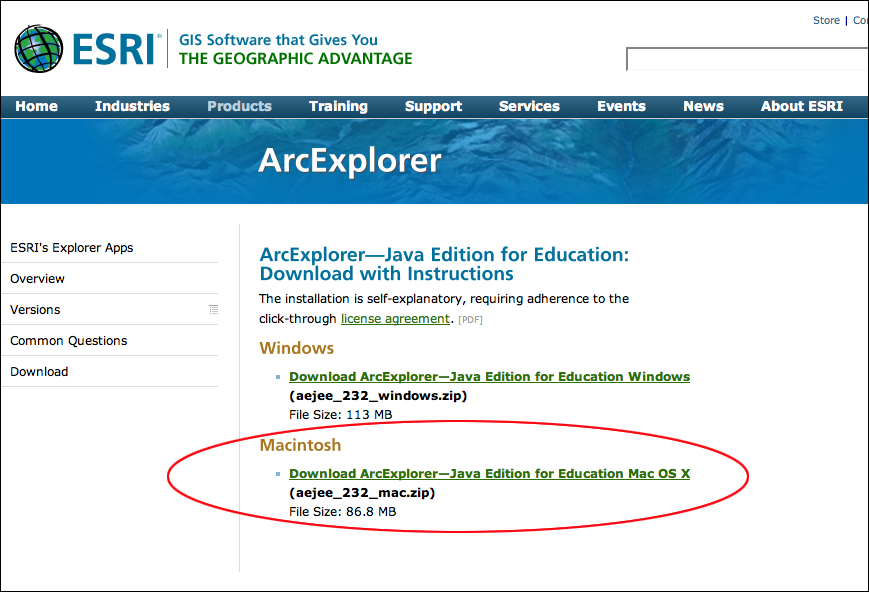This screenshot has width=869, height=592.
Task: Open ESRI's Explorer Apps sidebar link
Action: (72, 248)
